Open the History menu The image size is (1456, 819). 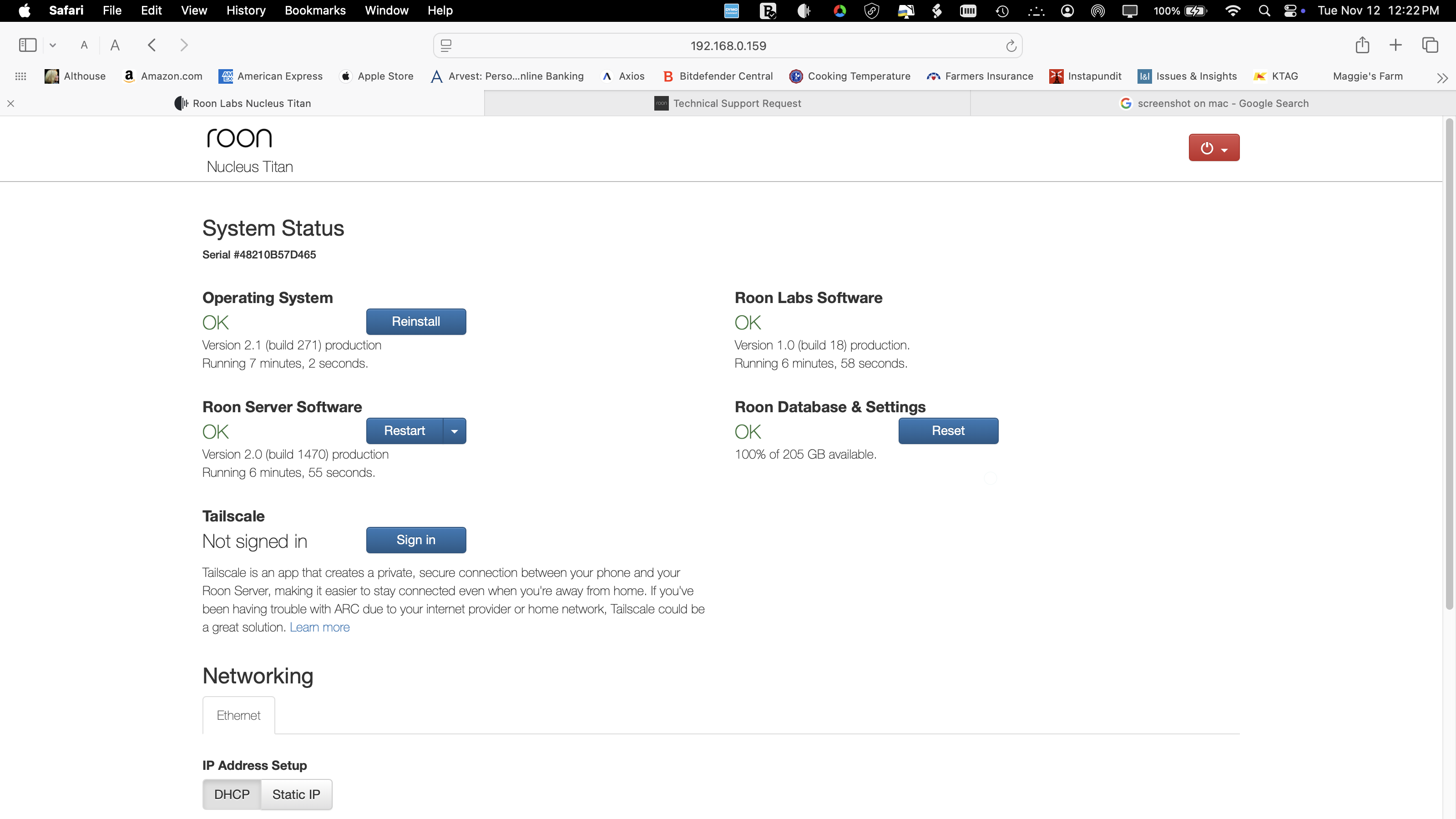[x=246, y=11]
